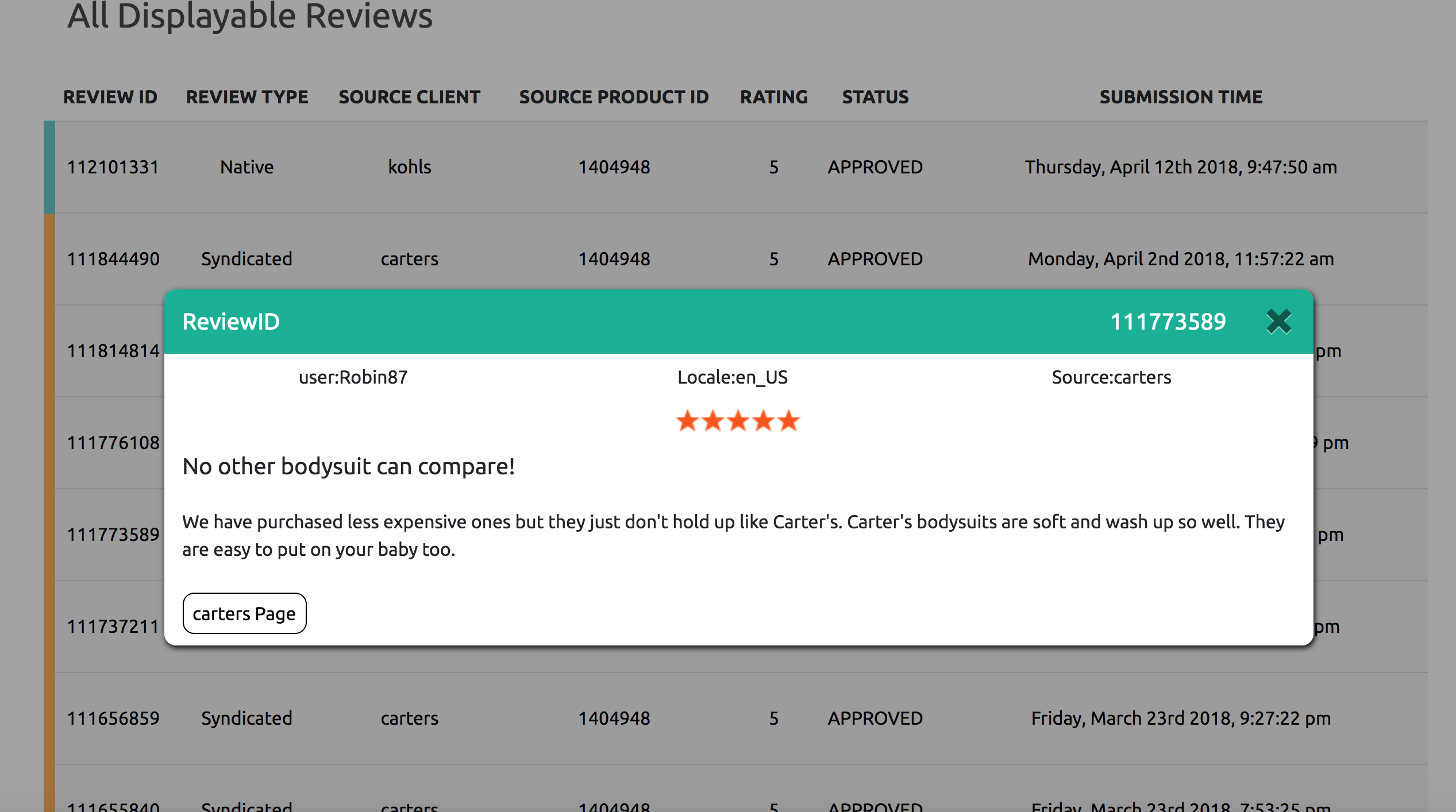Click APPROVED status in row 111656859

tap(876, 718)
